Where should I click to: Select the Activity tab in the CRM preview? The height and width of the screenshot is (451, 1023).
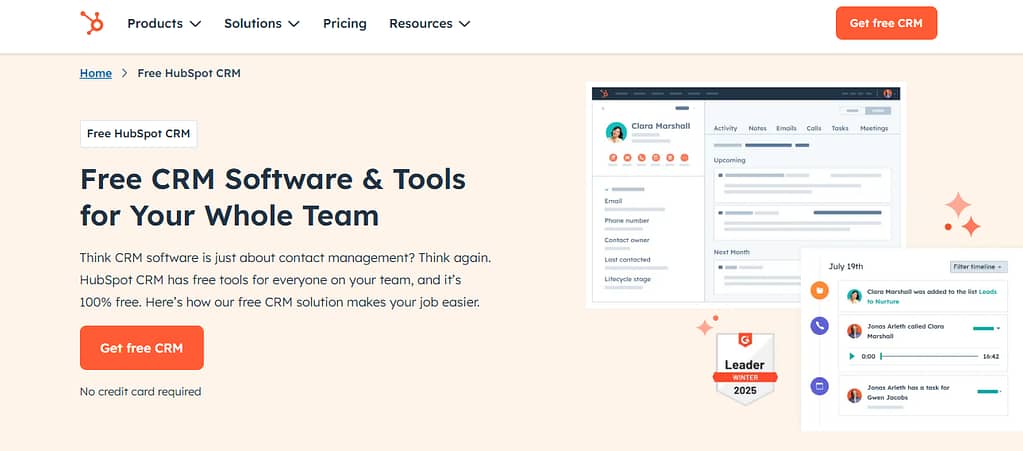[x=725, y=128]
